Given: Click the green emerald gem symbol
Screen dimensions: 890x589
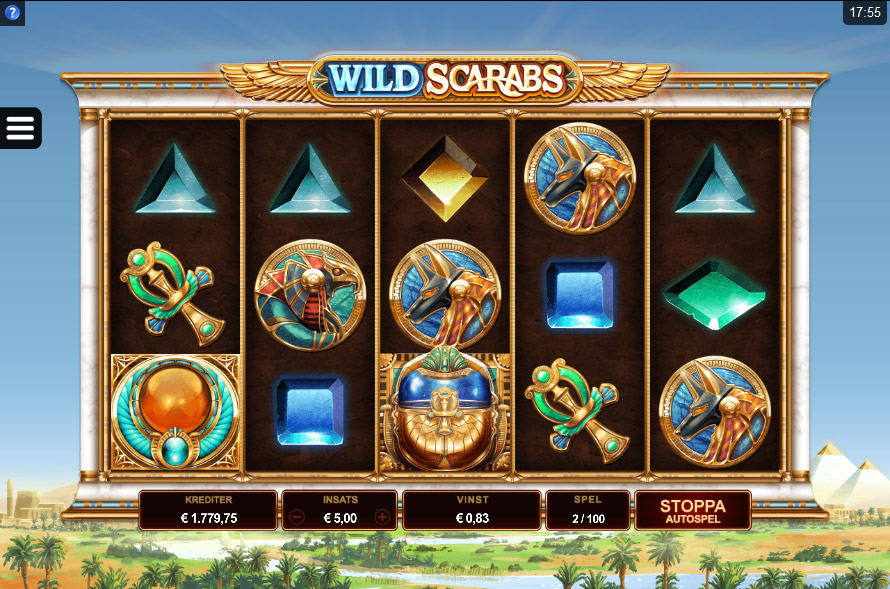Looking at the screenshot, I should point(714,295).
